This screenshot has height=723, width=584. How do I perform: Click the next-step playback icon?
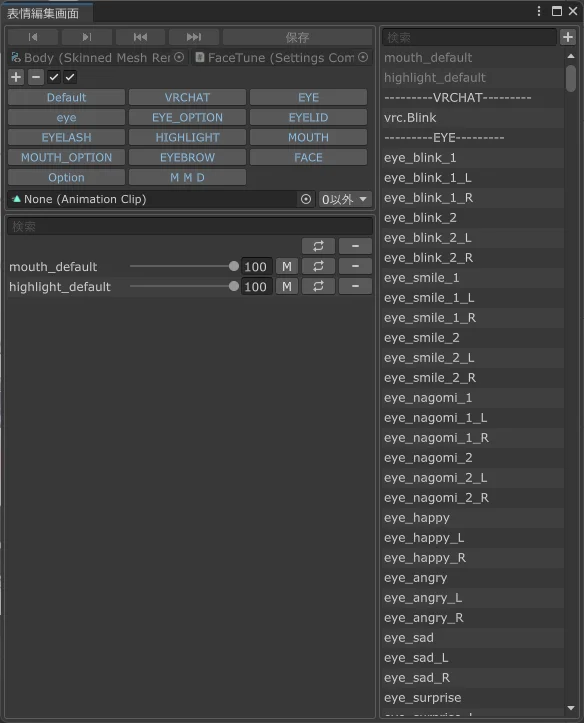tap(87, 37)
